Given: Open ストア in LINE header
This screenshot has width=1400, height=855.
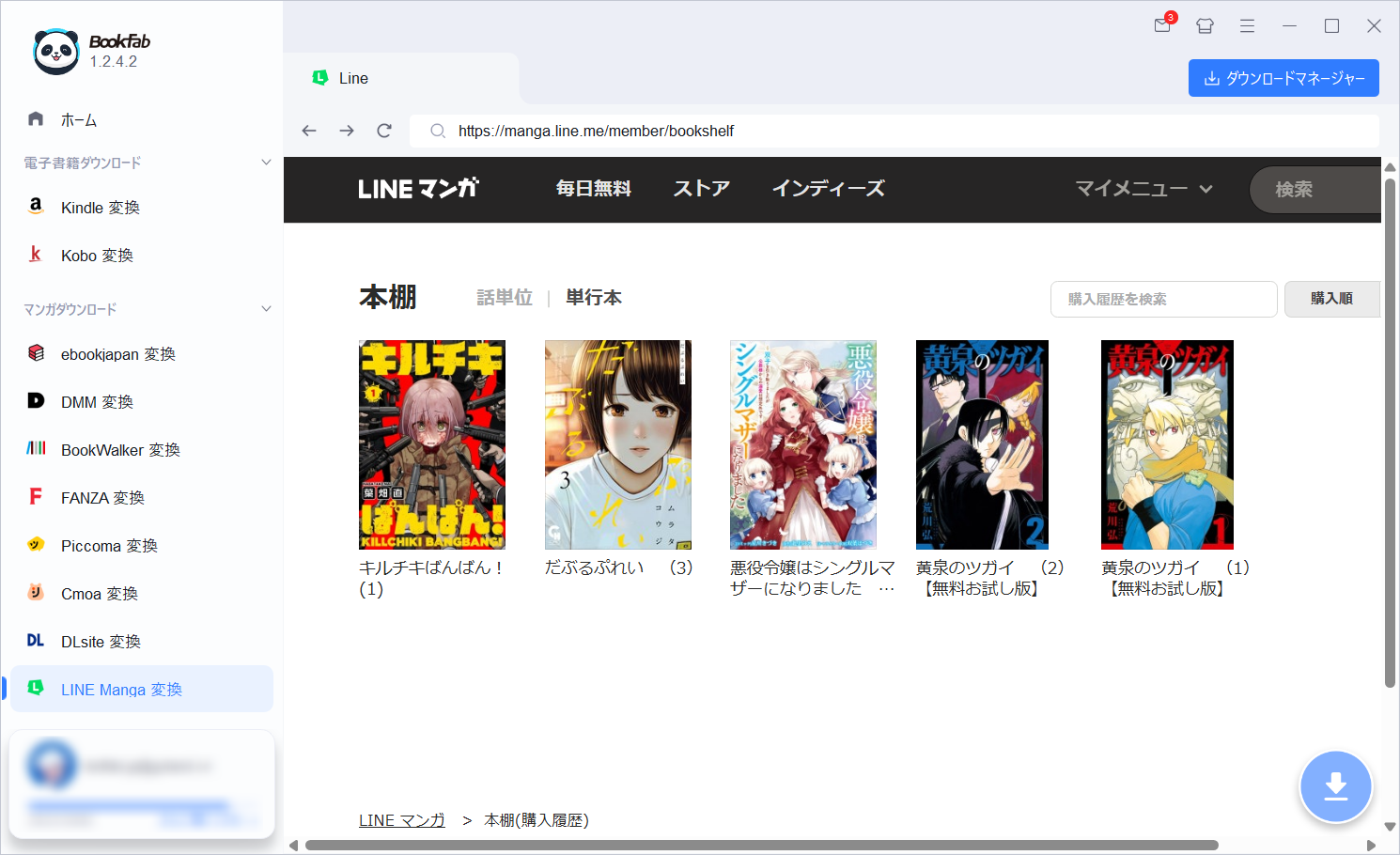Looking at the screenshot, I should [x=702, y=189].
